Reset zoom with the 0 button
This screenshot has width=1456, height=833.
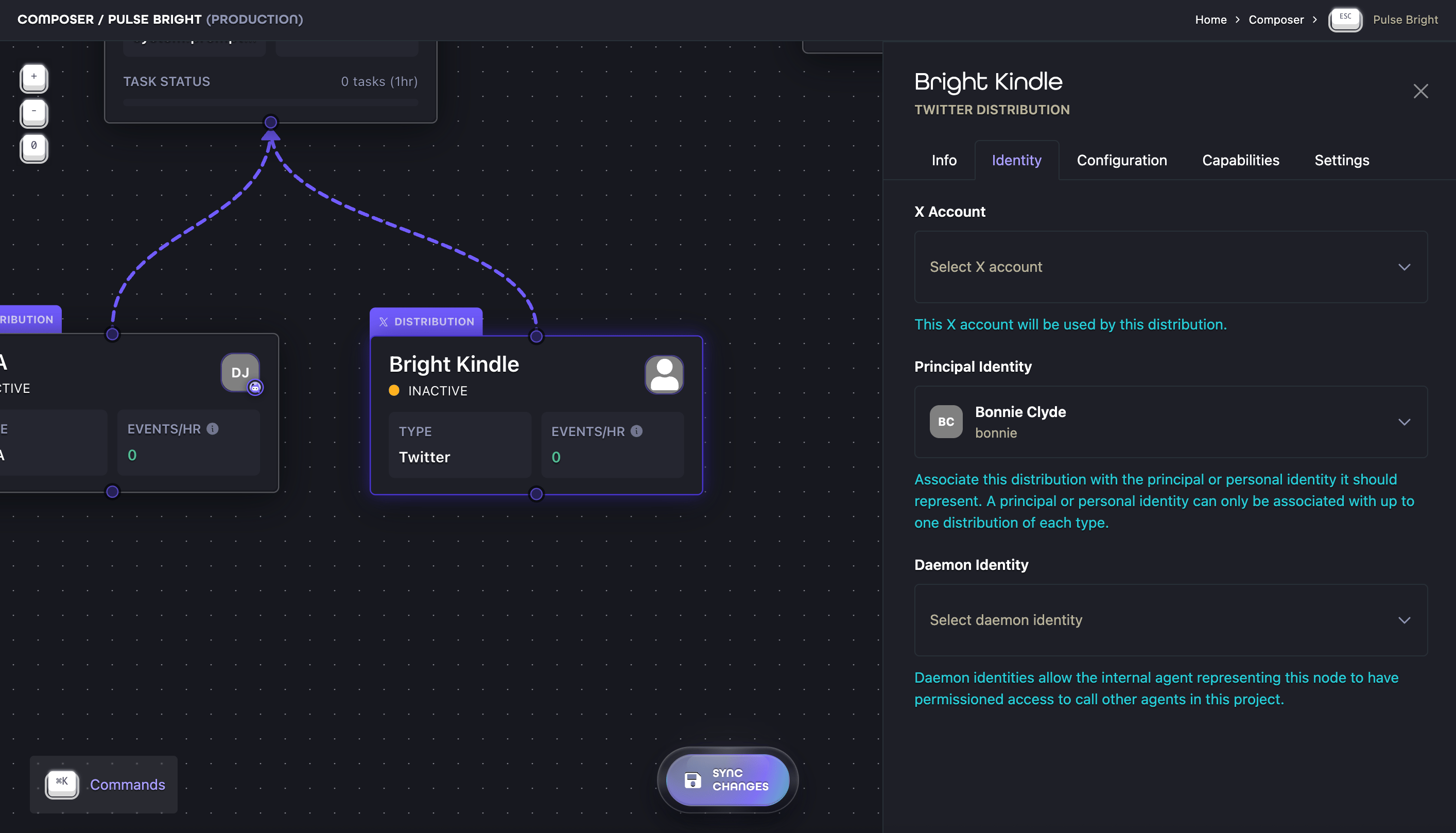point(34,148)
